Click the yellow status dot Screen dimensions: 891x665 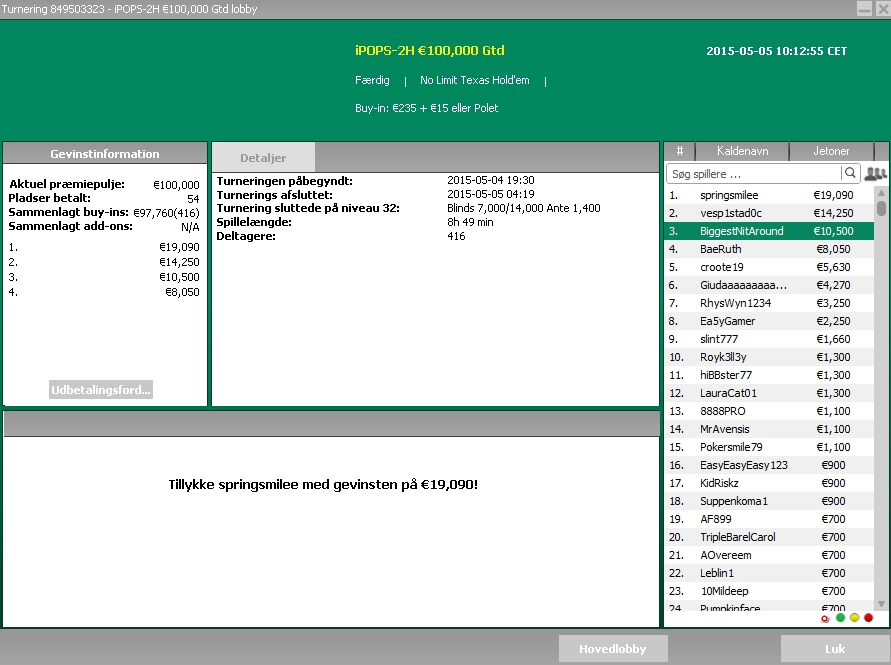pos(854,618)
